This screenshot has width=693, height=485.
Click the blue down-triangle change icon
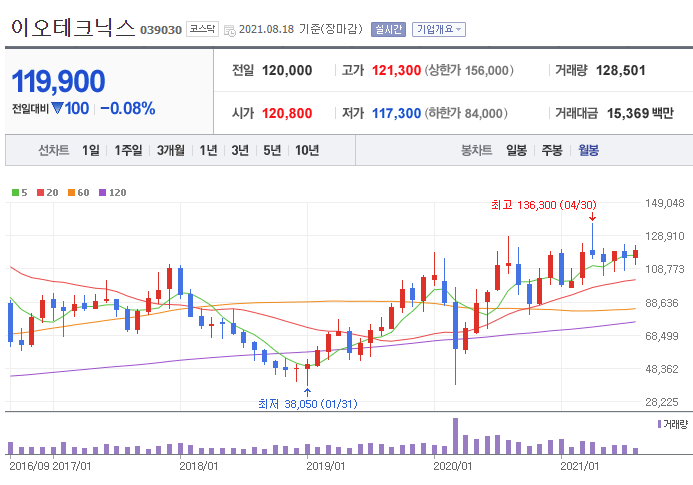pos(57,107)
